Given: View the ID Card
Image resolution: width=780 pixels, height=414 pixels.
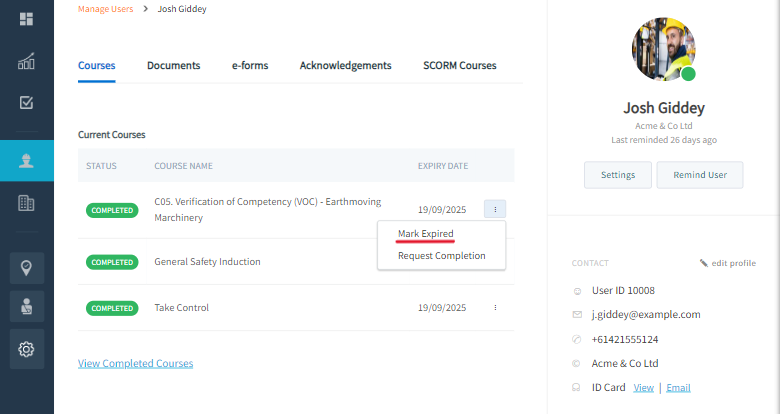Looking at the screenshot, I should [x=643, y=388].
